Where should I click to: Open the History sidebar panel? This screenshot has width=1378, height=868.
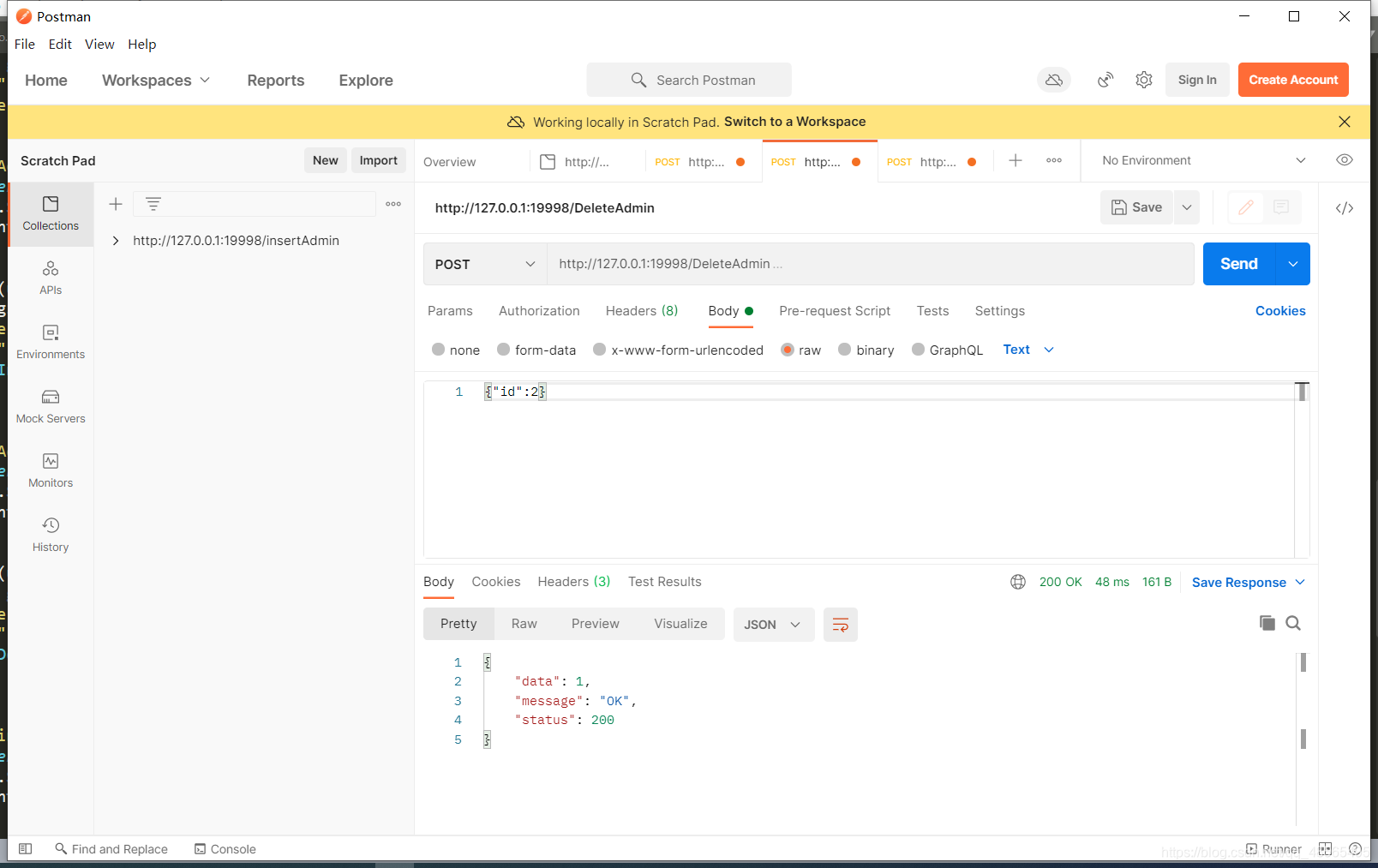click(x=51, y=535)
